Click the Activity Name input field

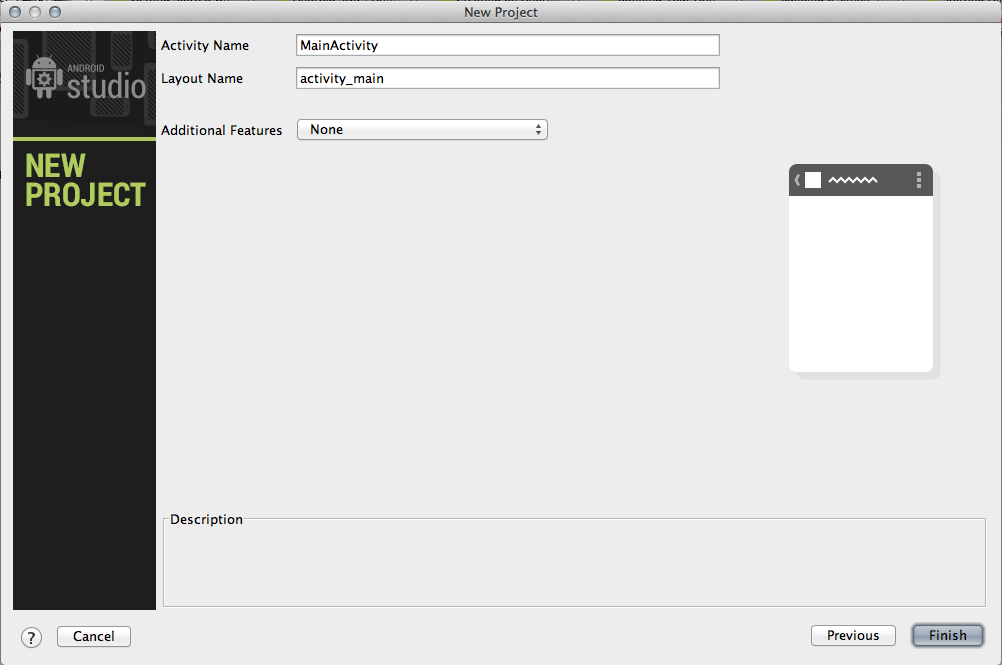pos(507,45)
